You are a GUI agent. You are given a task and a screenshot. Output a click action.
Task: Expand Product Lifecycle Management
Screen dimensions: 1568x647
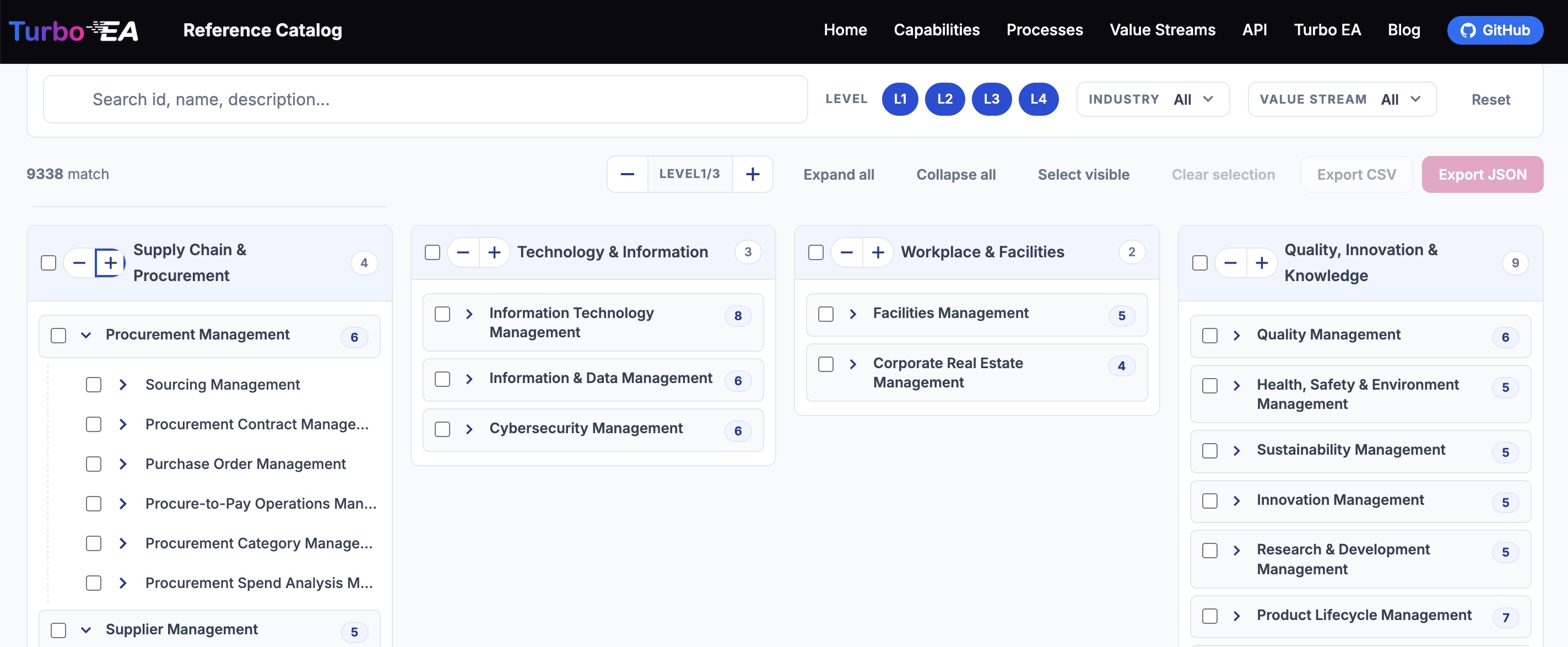pyautogui.click(x=1236, y=616)
